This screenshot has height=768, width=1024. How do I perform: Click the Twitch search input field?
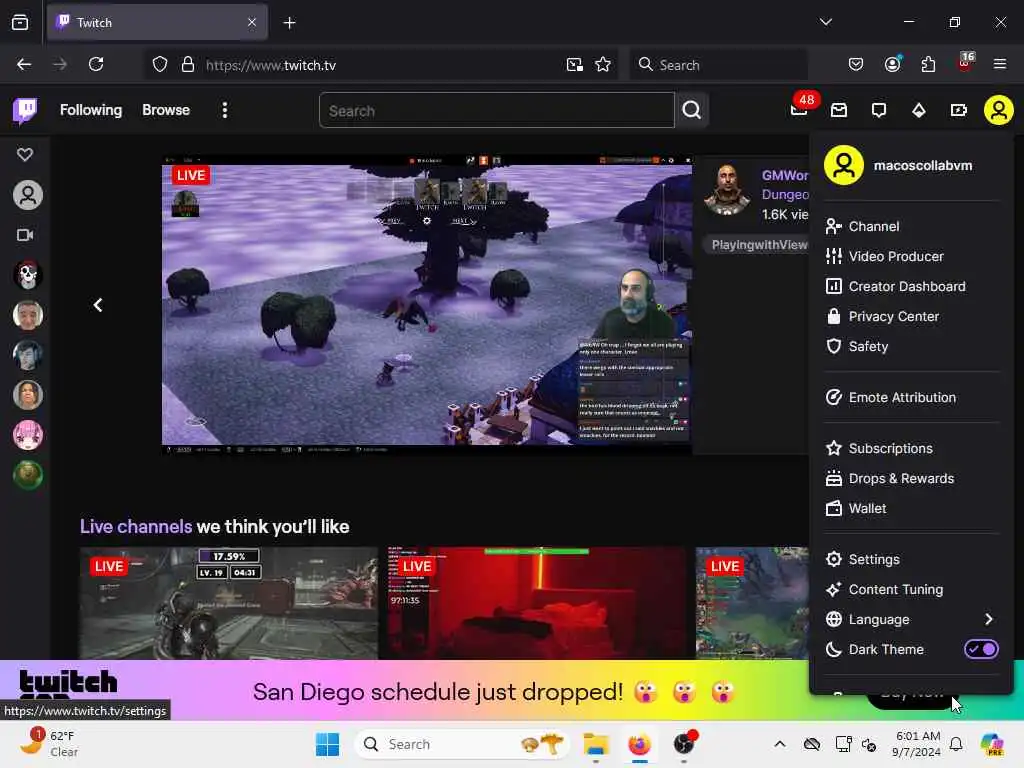click(x=496, y=110)
